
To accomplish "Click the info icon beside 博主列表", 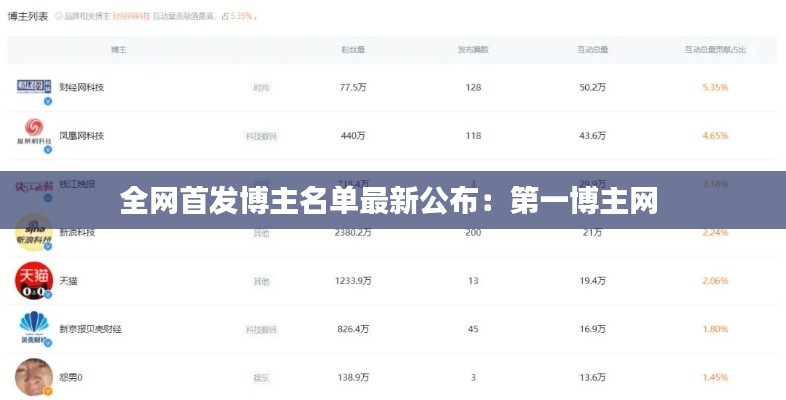I will point(59,17).
